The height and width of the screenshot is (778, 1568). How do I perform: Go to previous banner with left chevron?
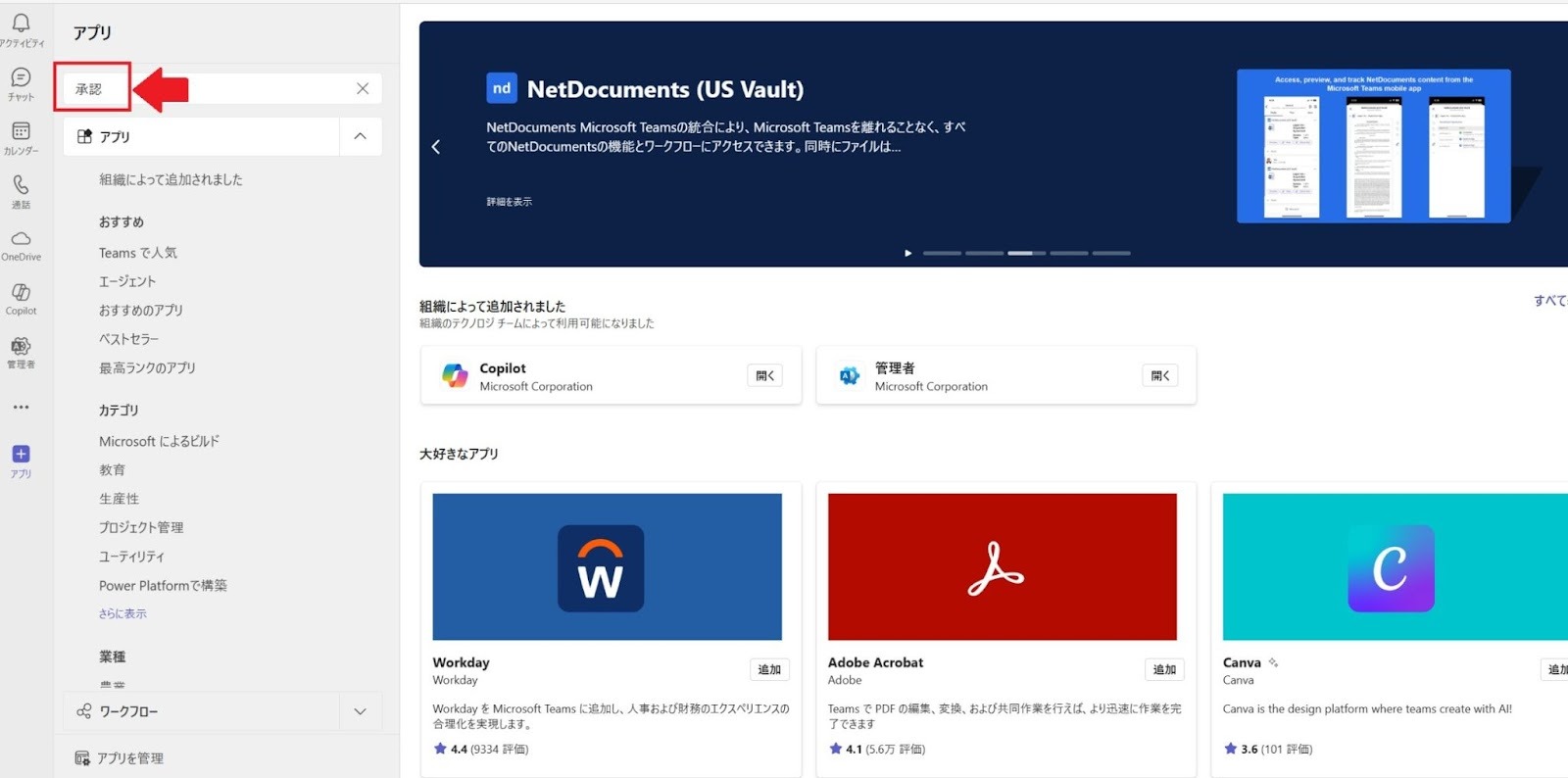tap(436, 147)
